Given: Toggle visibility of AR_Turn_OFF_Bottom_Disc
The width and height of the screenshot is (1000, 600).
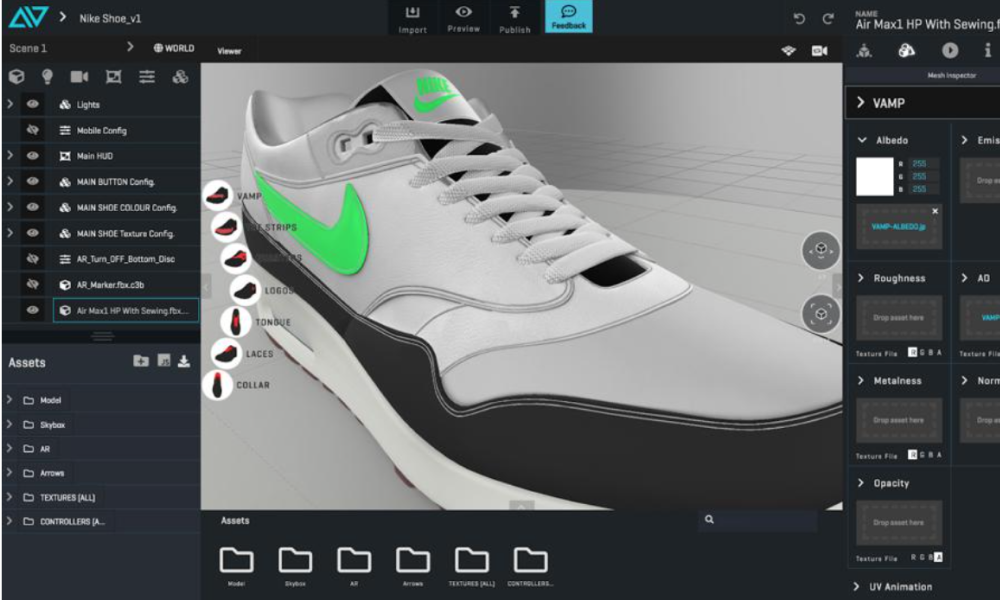Looking at the screenshot, I should tap(32, 259).
